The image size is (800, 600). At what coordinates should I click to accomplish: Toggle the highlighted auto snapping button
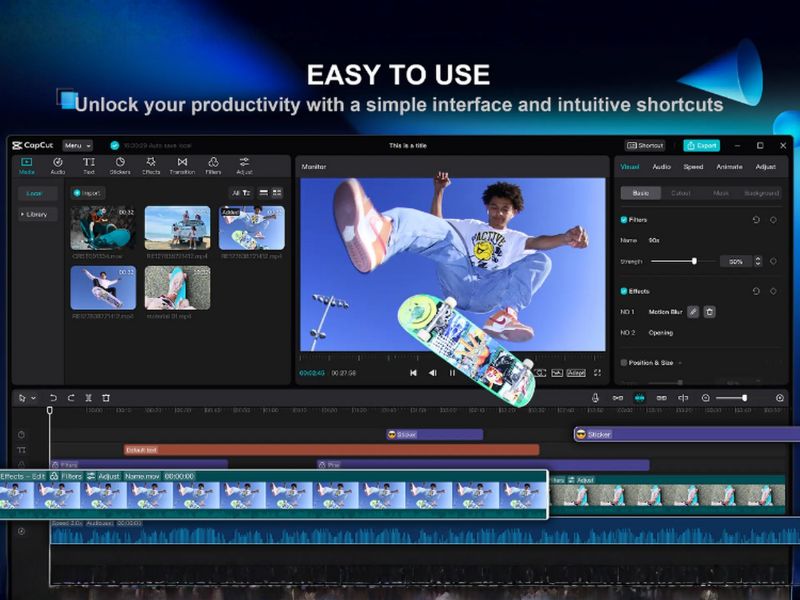click(x=639, y=398)
